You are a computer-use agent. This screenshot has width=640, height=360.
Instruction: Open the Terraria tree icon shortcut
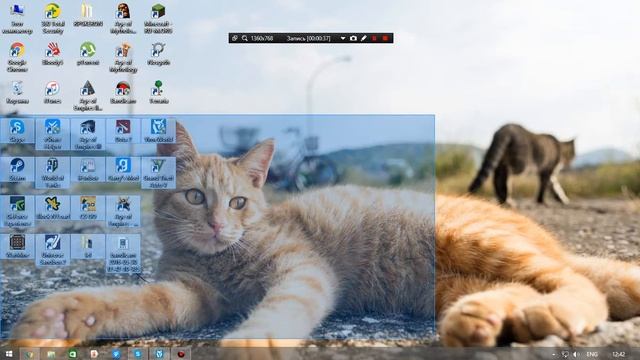(158, 93)
